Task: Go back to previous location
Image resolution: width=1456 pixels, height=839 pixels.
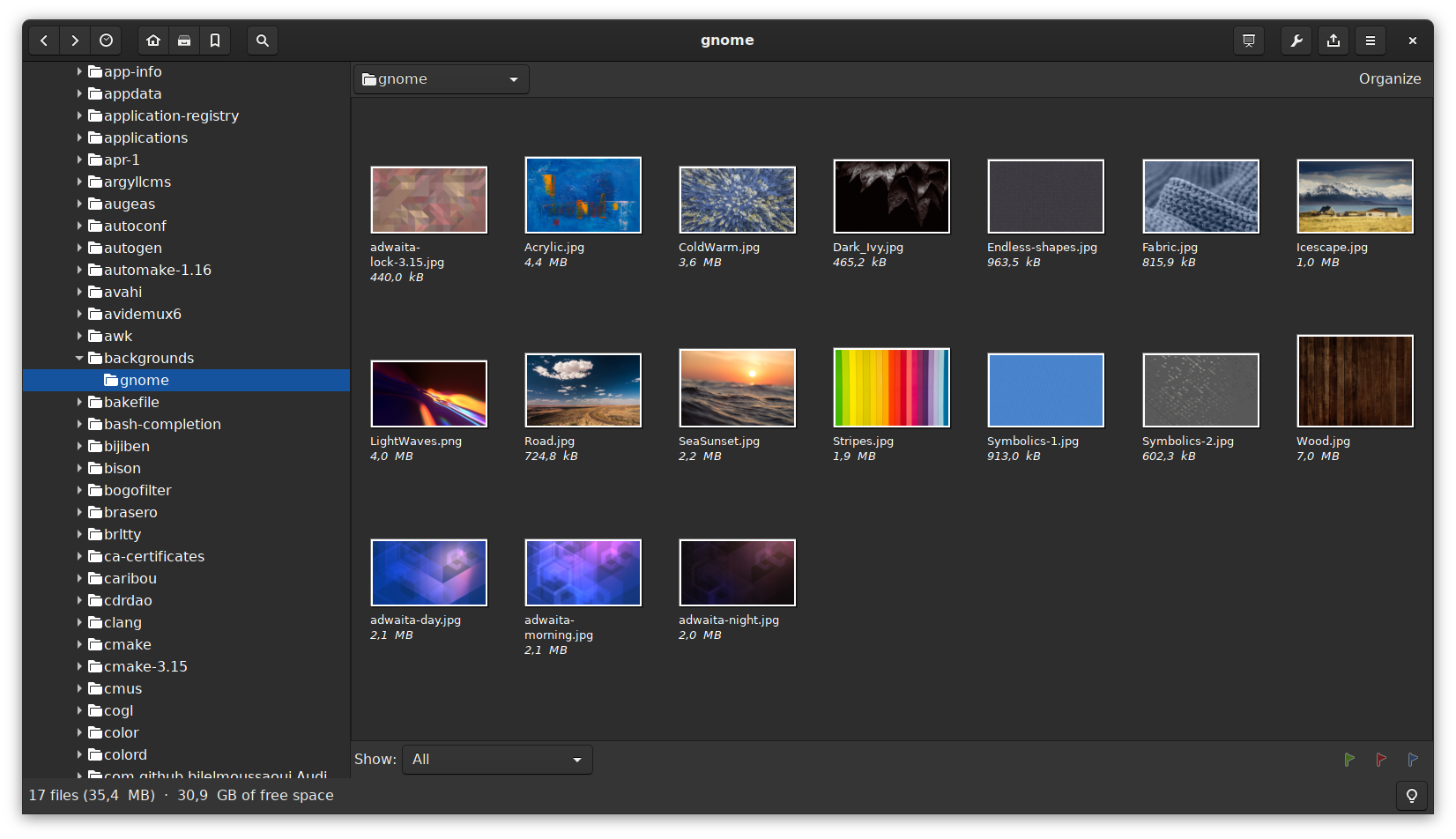Action: tap(44, 41)
